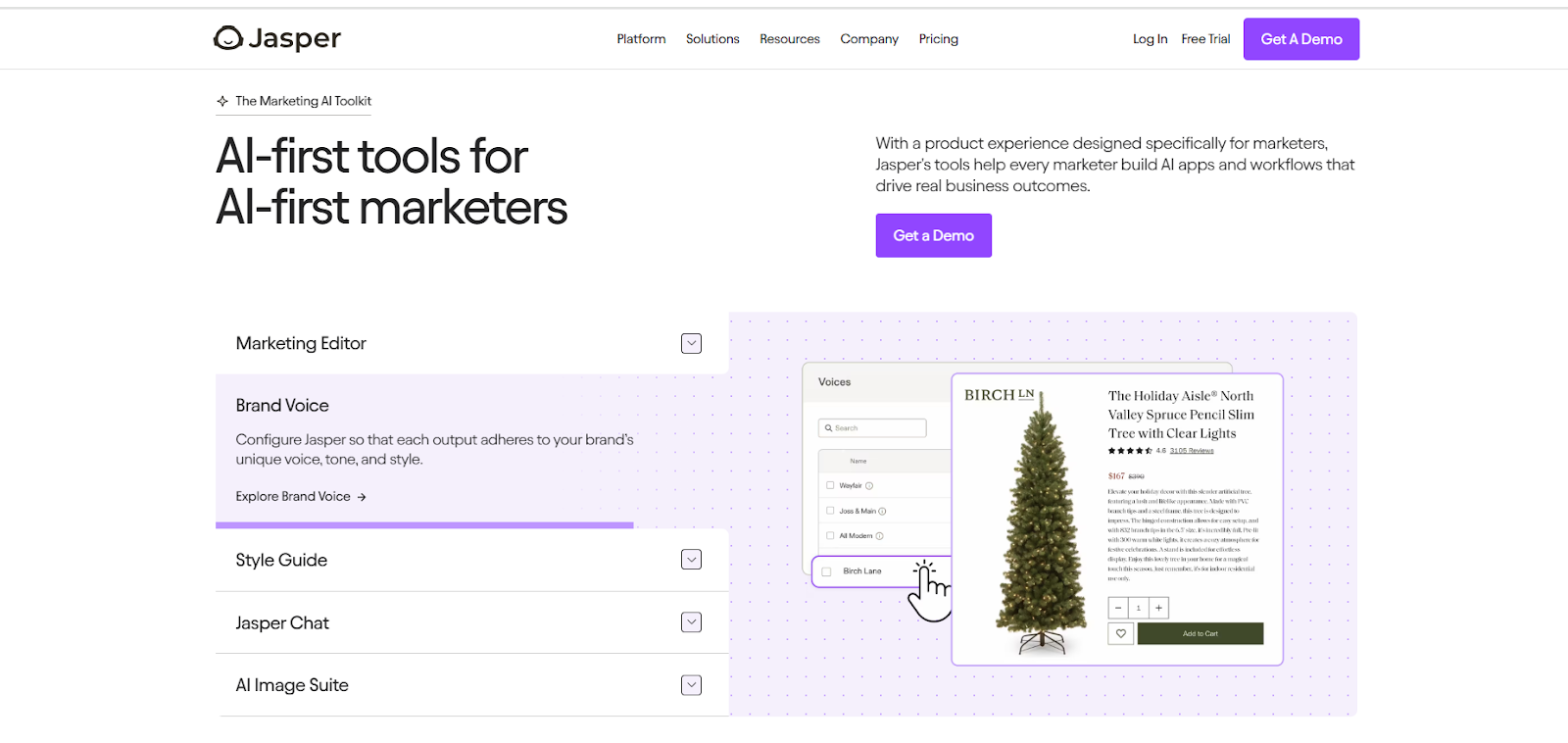
Task: Go to the Pricing page
Action: (939, 39)
